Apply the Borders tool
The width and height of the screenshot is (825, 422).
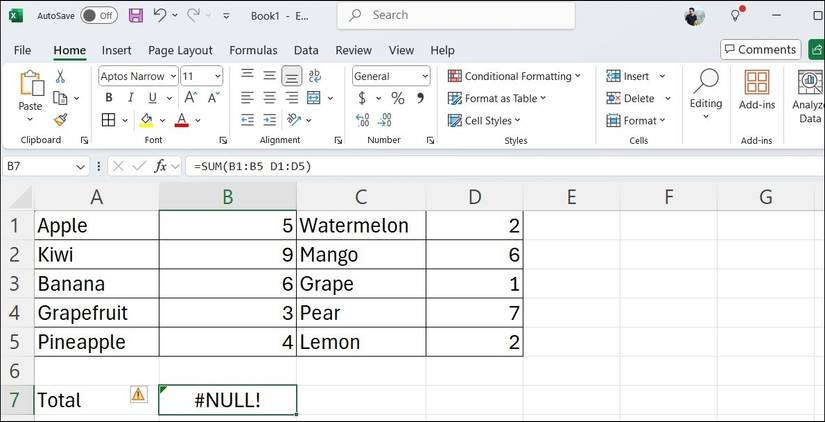109,120
